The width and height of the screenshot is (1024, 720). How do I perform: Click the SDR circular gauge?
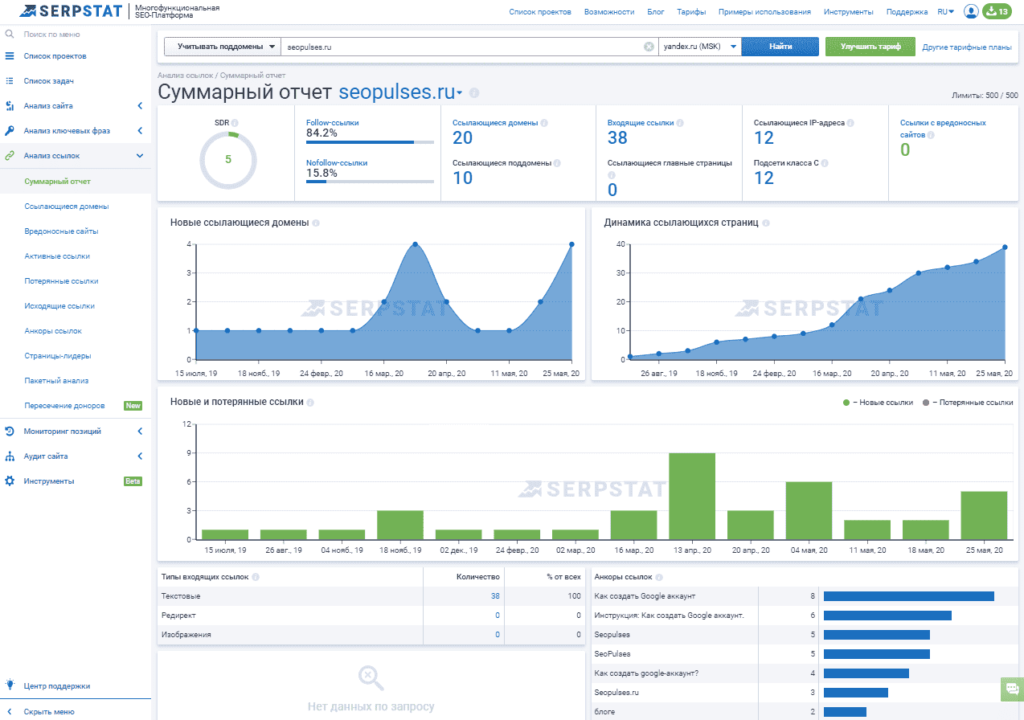(228, 159)
